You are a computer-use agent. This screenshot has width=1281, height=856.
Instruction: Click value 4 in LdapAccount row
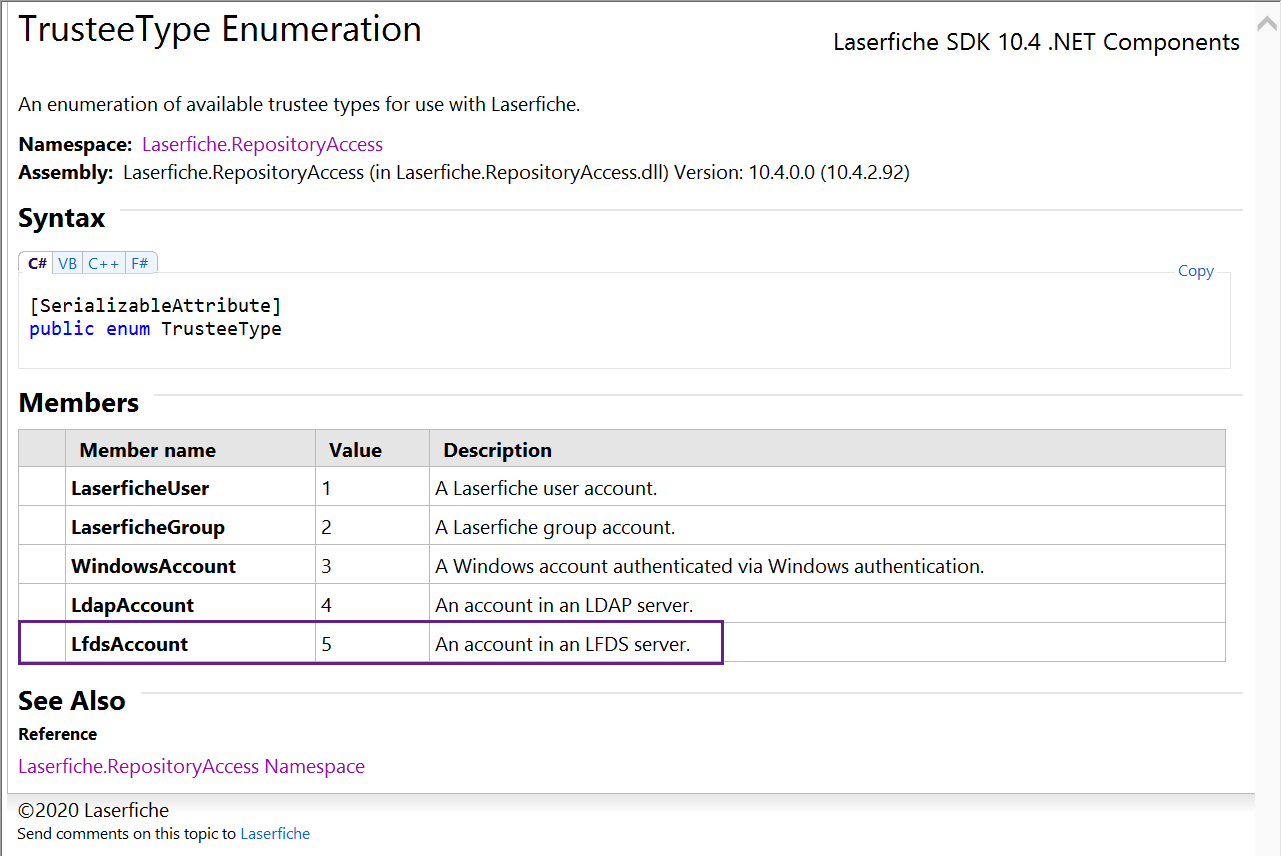tap(326, 605)
